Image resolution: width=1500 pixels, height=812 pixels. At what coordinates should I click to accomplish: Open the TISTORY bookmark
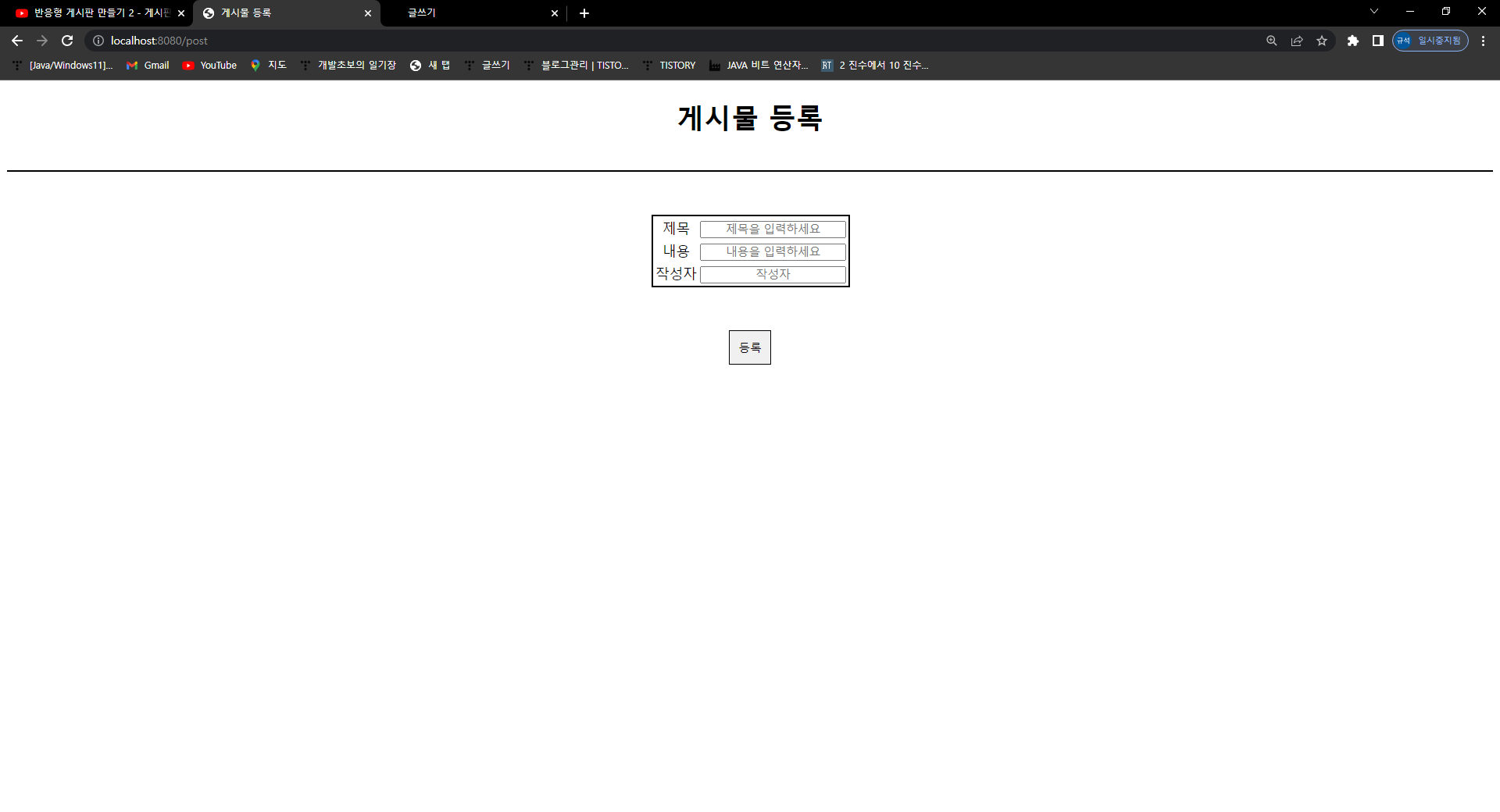(x=669, y=66)
